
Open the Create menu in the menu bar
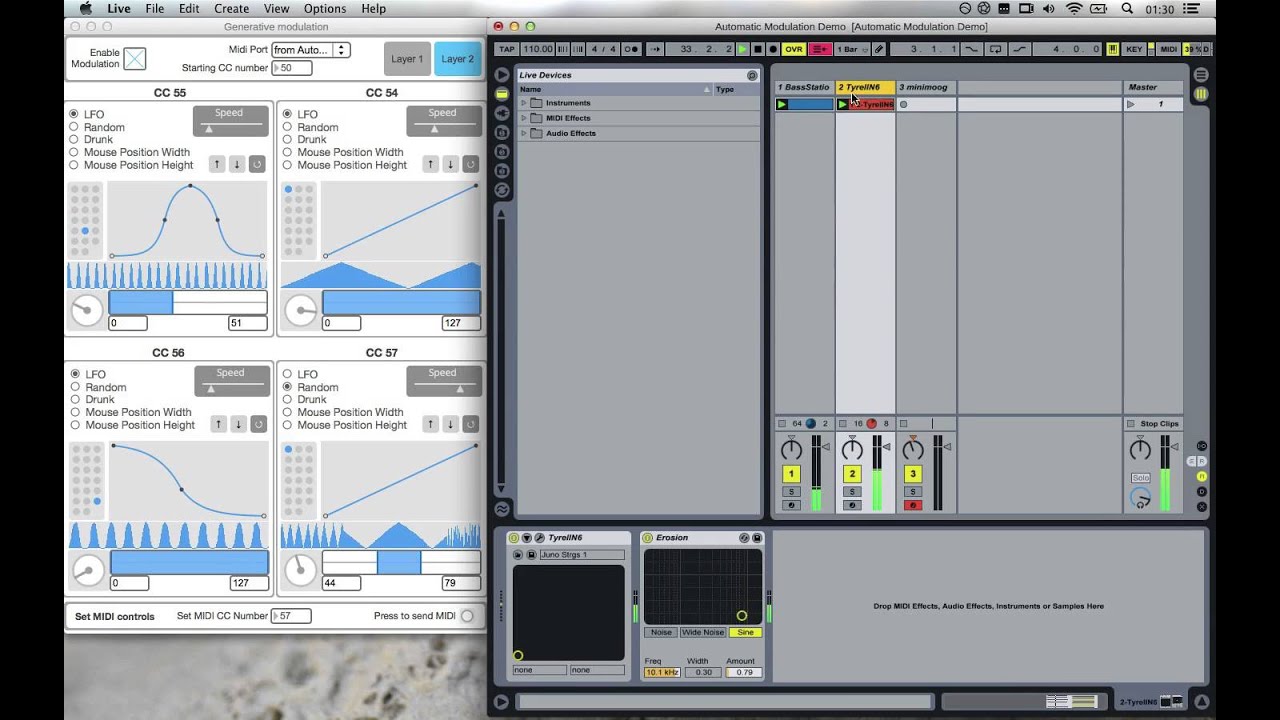pyautogui.click(x=231, y=9)
